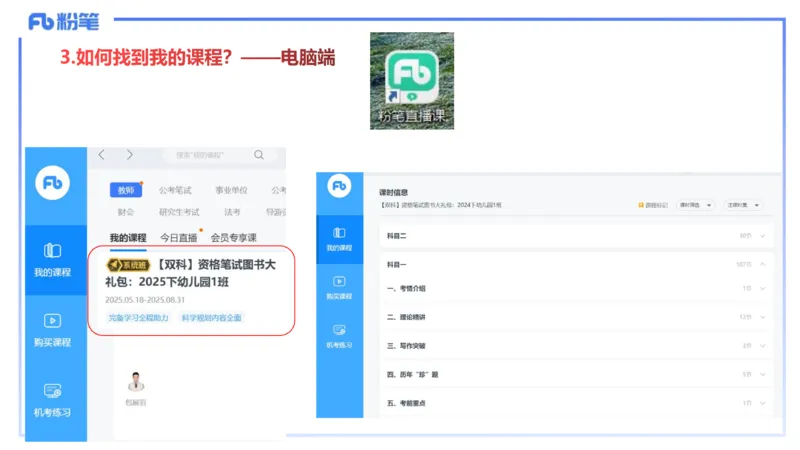The width and height of the screenshot is (800, 450).
Task: Open the rightmost dropdown next to 课时筛选
Action: (x=743, y=205)
